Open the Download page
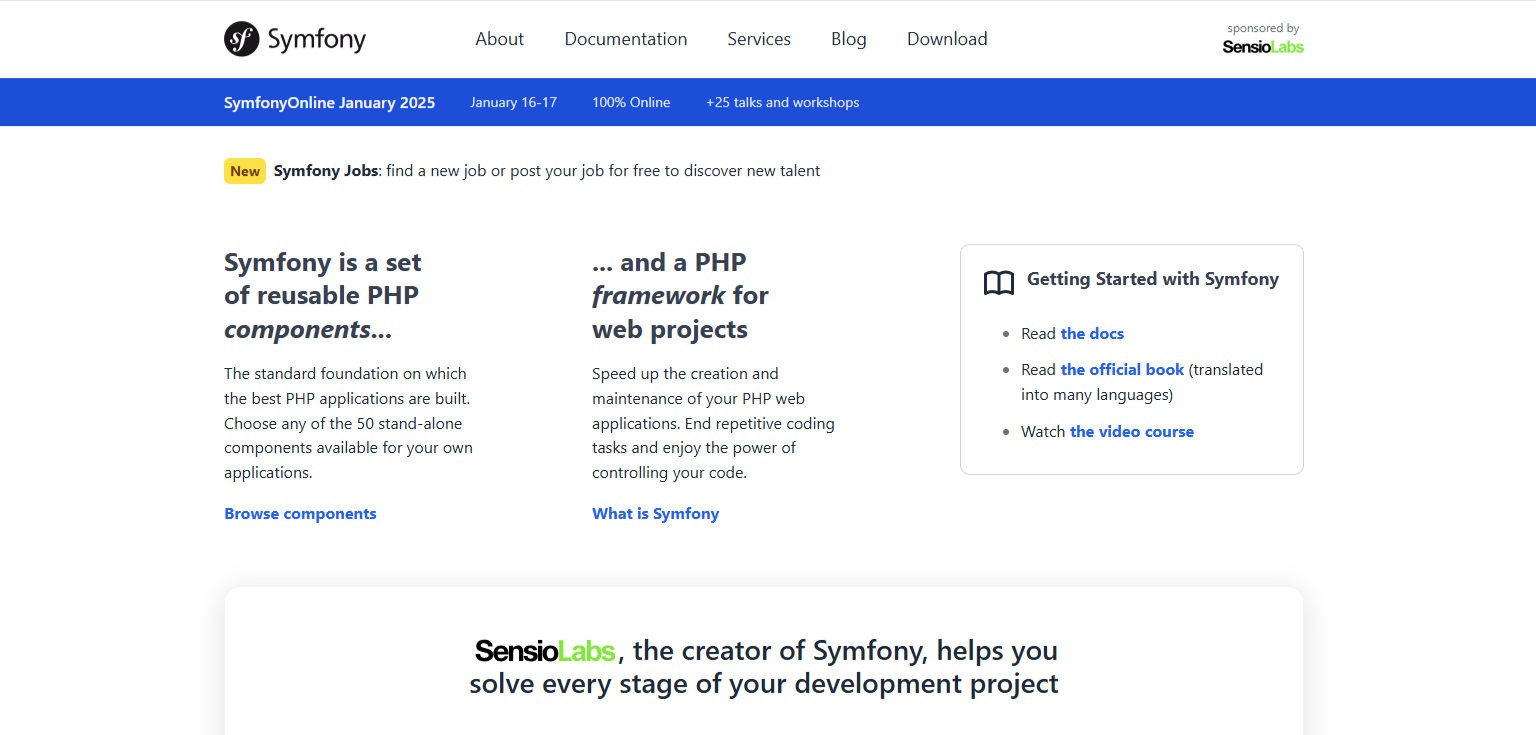Viewport: 1536px width, 735px height. point(946,39)
